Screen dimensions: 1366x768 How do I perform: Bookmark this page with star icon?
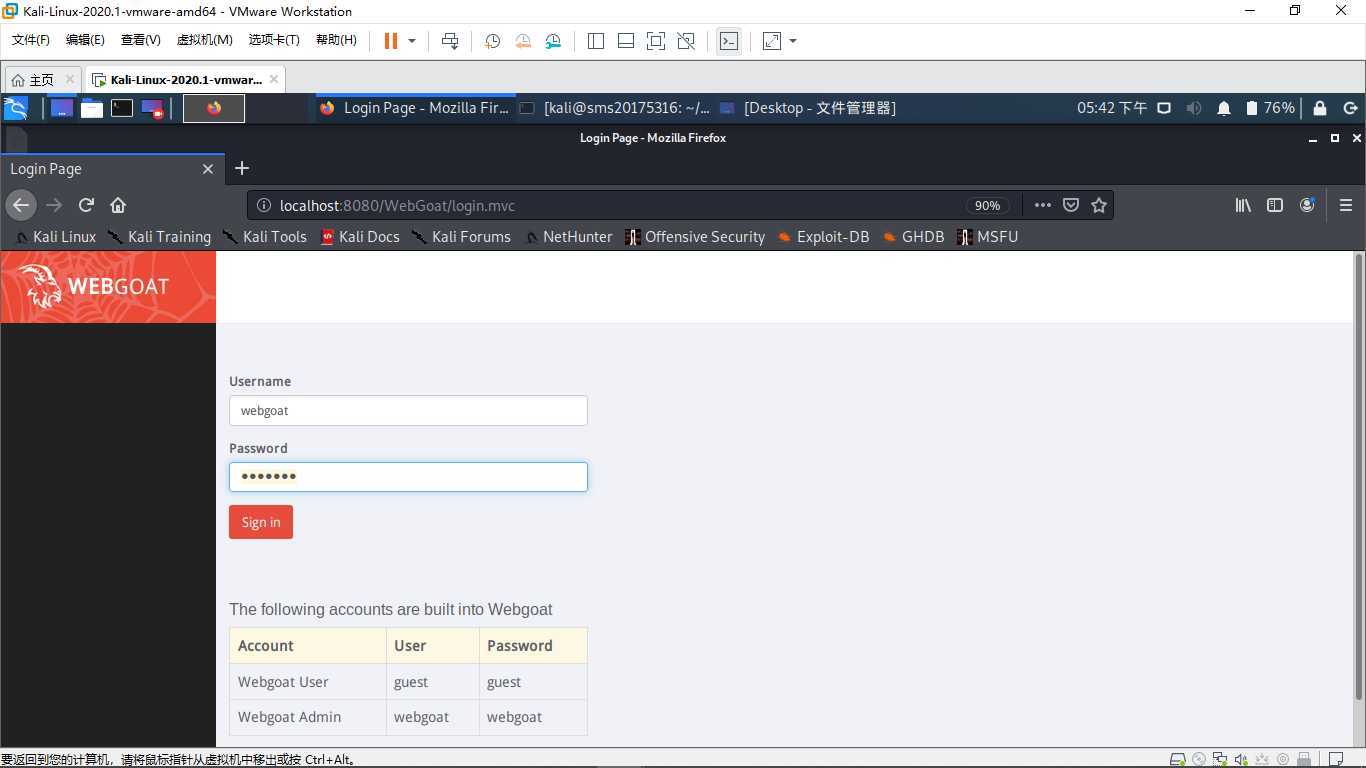coord(1099,205)
